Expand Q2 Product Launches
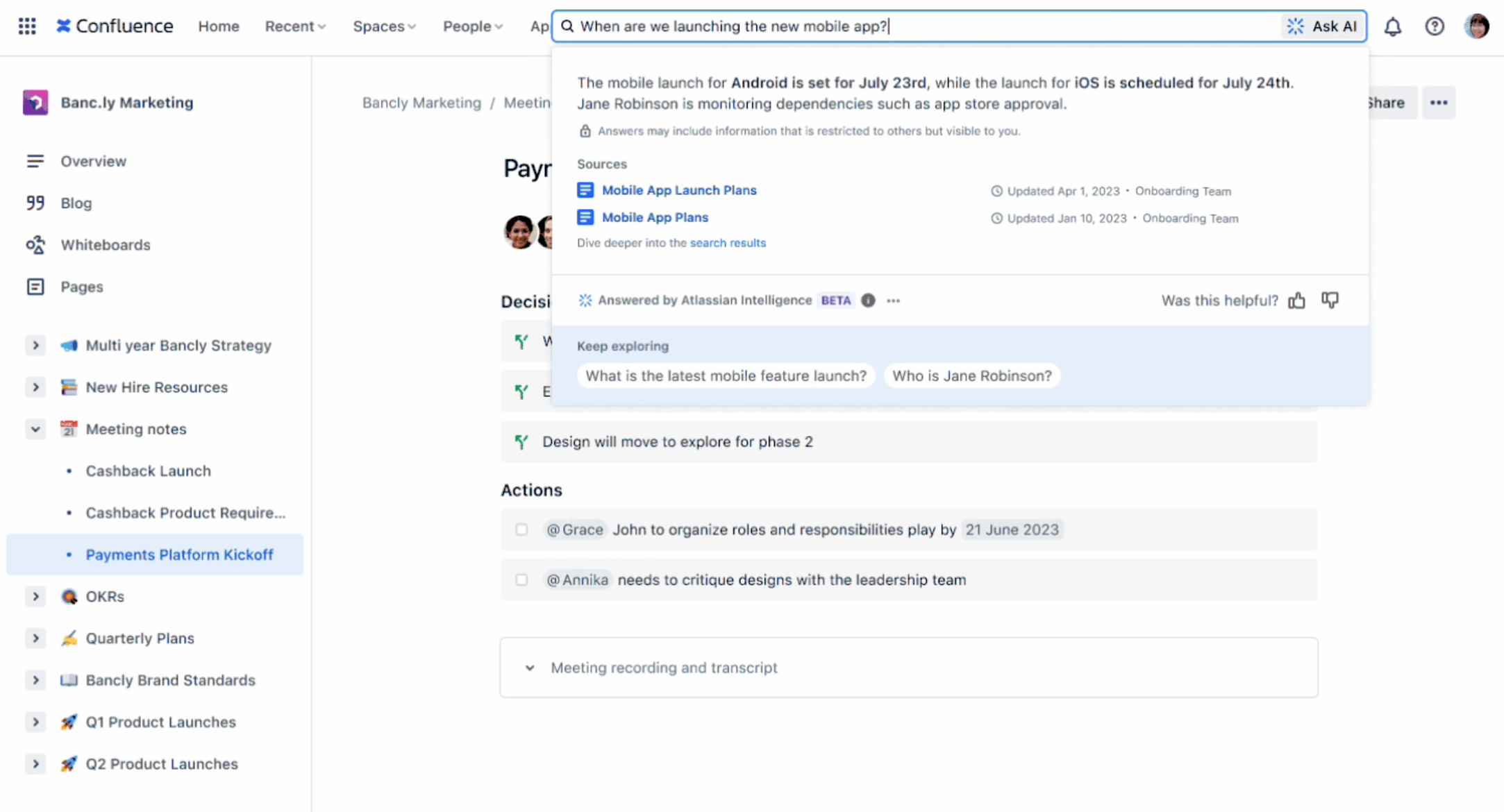This screenshot has width=1504, height=812. tap(35, 764)
